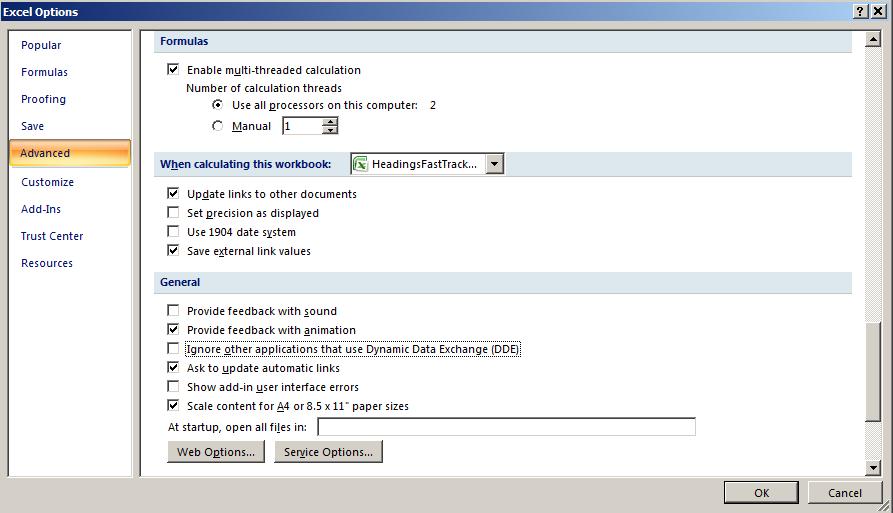Confirm settings with OK button
Screen dimensions: 893x513
761,493
